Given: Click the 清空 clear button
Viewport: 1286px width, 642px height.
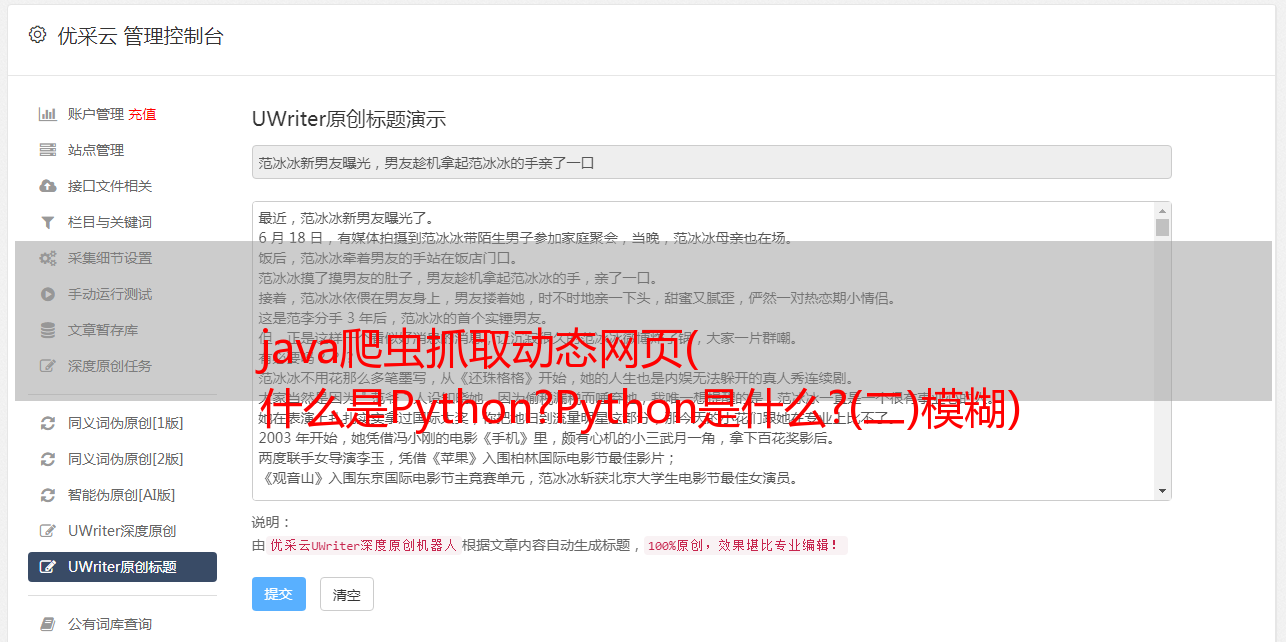Looking at the screenshot, I should (x=346, y=594).
